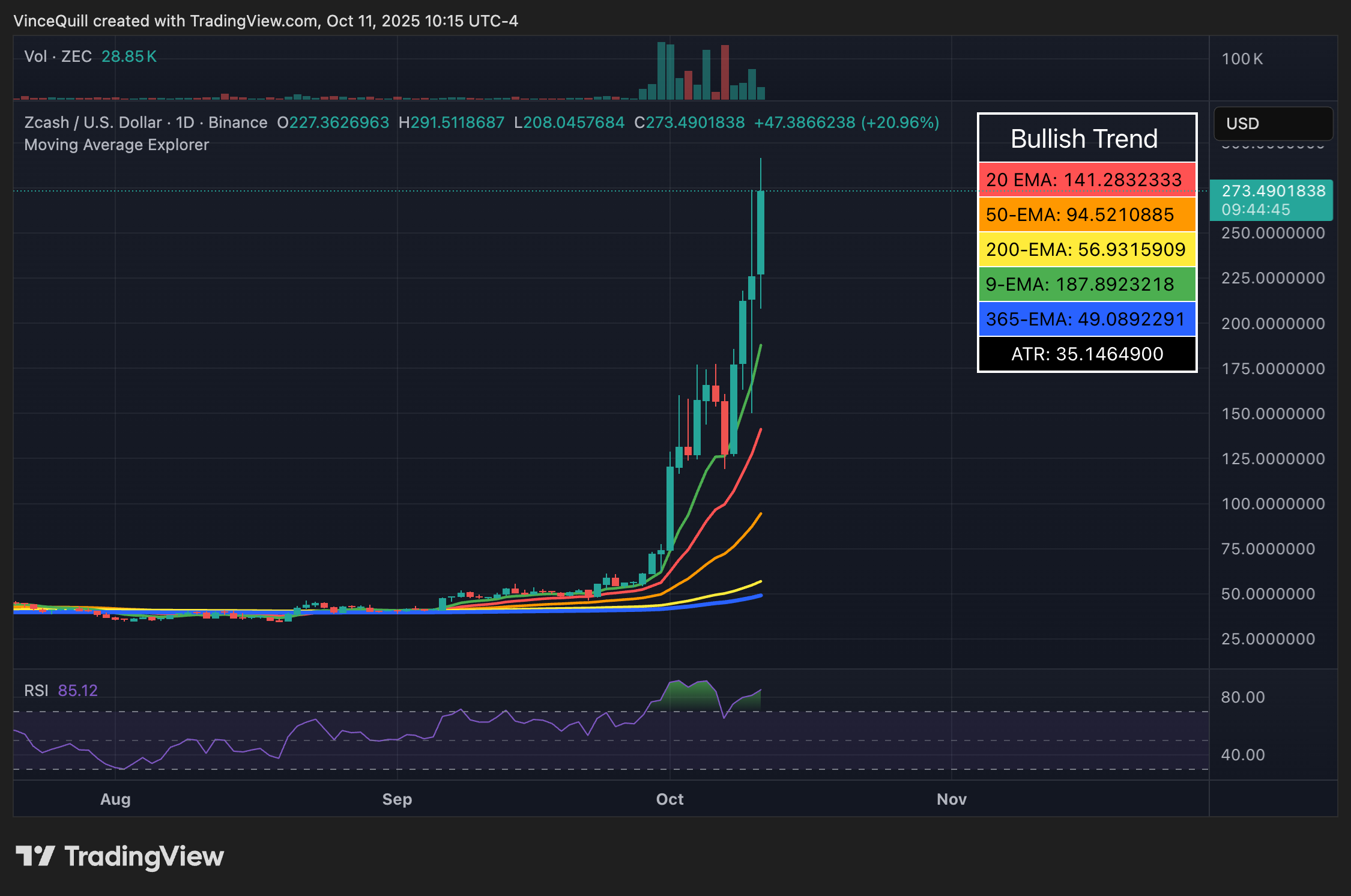The height and width of the screenshot is (896, 1351).
Task: Click the Bullish Trend panel title
Action: coord(1084,138)
